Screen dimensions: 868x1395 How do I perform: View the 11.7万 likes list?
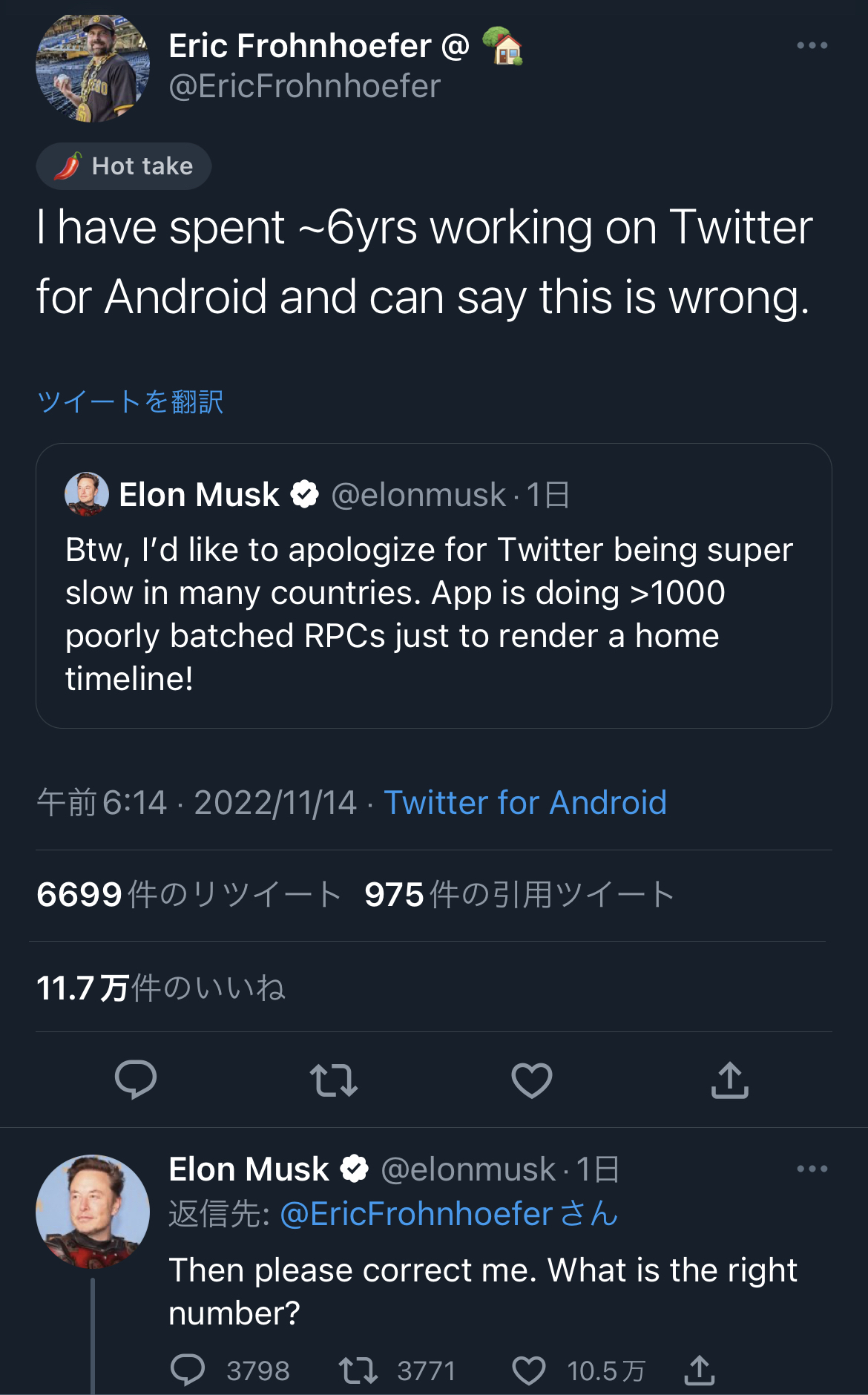pos(161,988)
